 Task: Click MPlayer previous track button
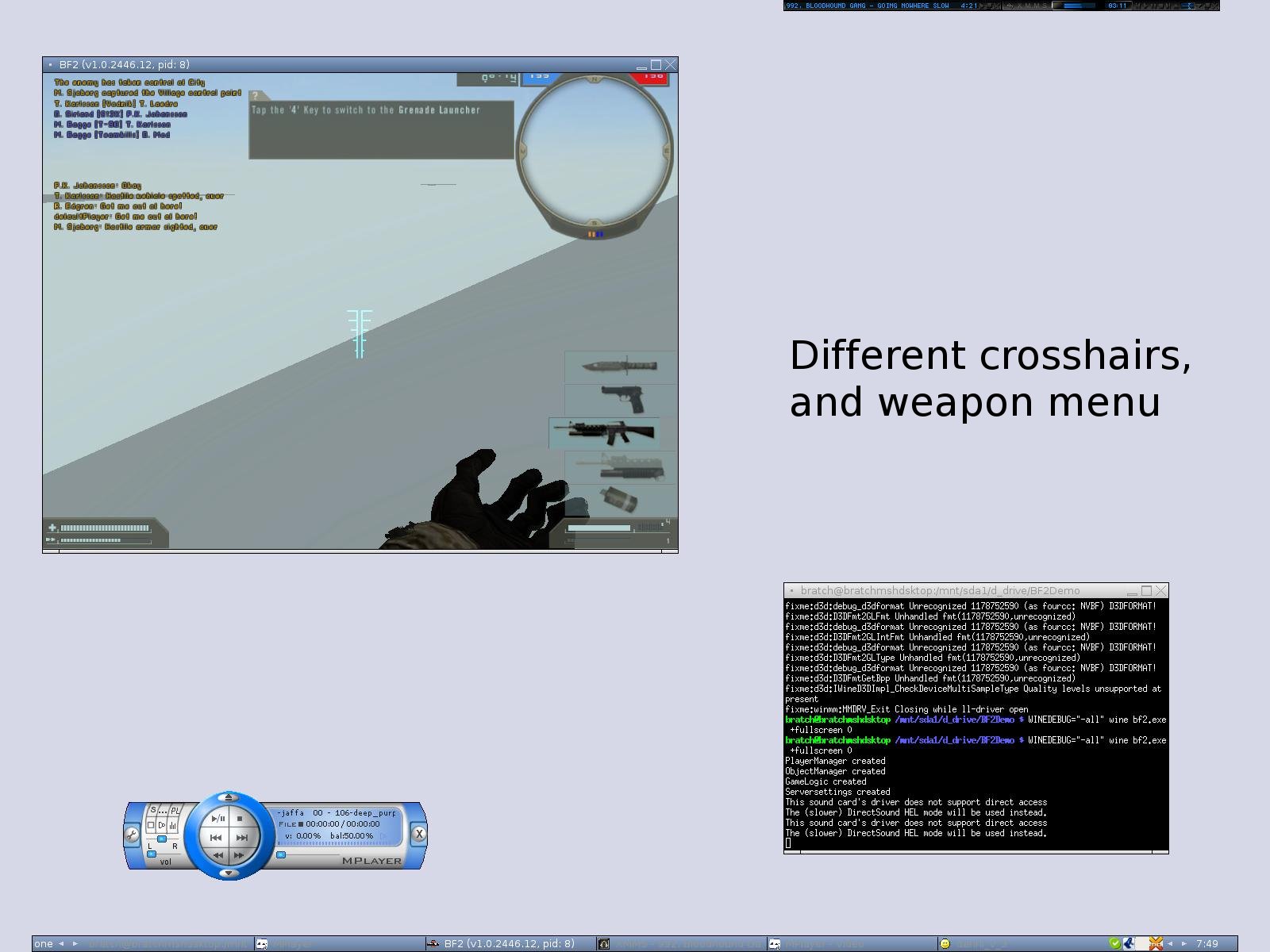click(x=216, y=838)
